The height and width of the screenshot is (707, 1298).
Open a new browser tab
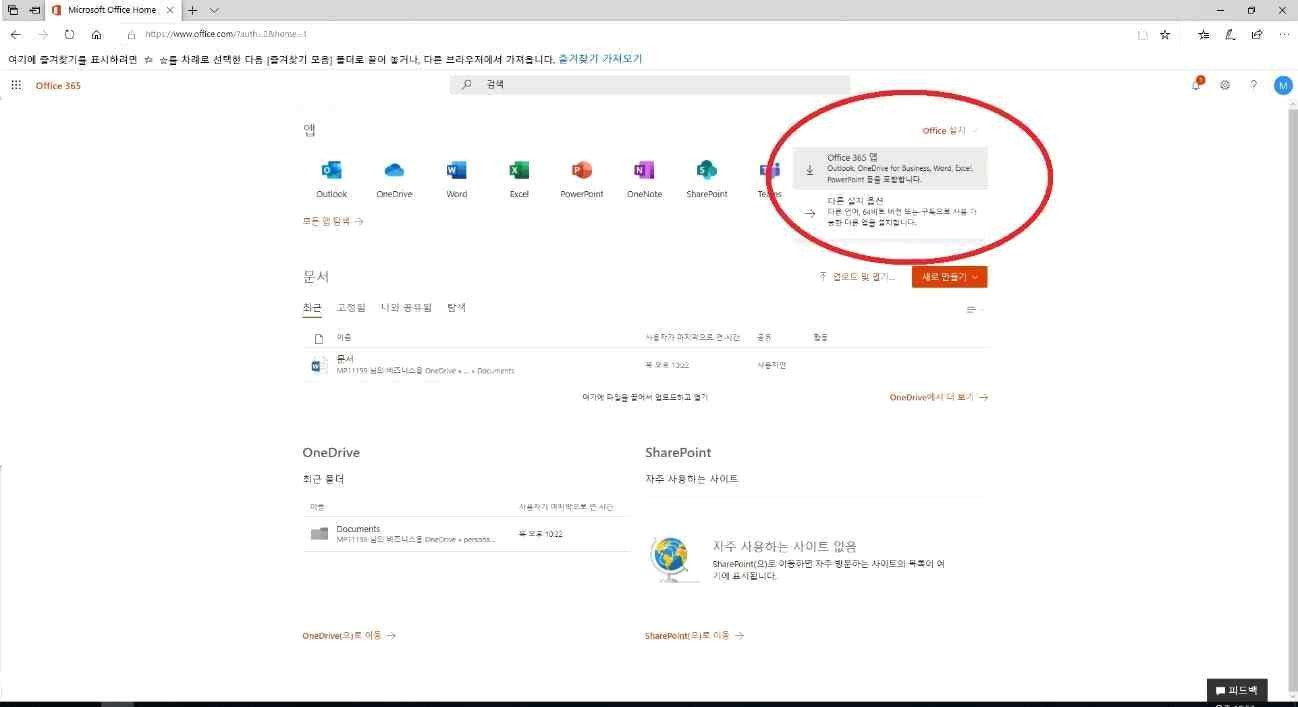click(x=193, y=9)
